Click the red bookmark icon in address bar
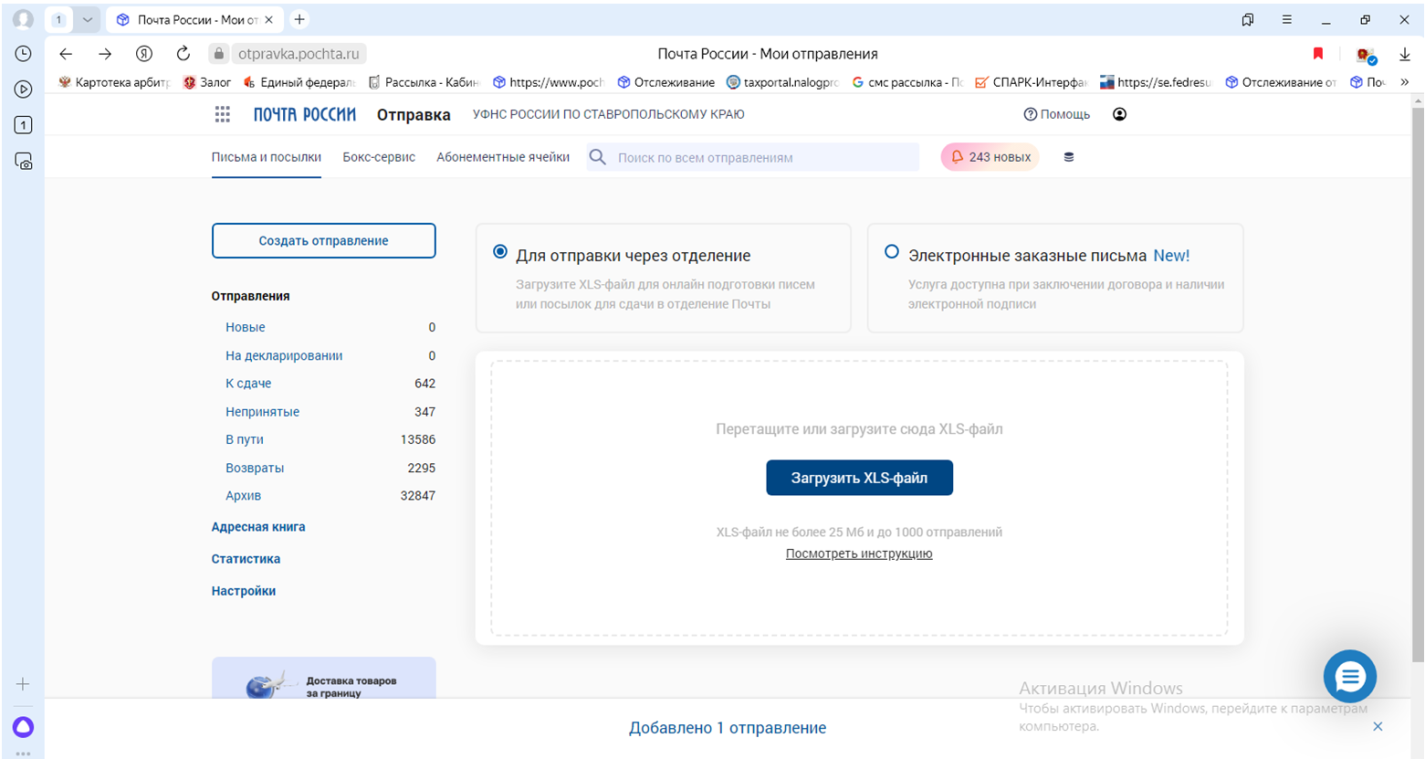 coord(1317,54)
